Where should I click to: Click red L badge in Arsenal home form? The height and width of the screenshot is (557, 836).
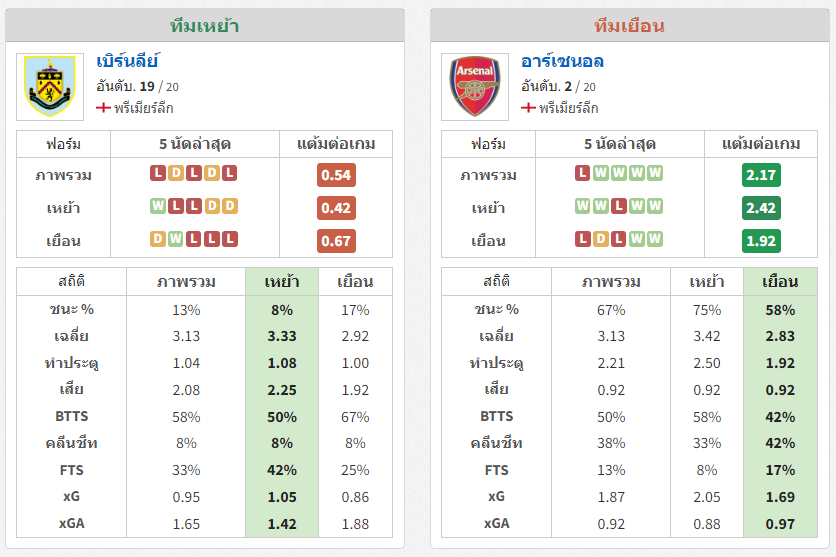pyautogui.click(x=618, y=206)
